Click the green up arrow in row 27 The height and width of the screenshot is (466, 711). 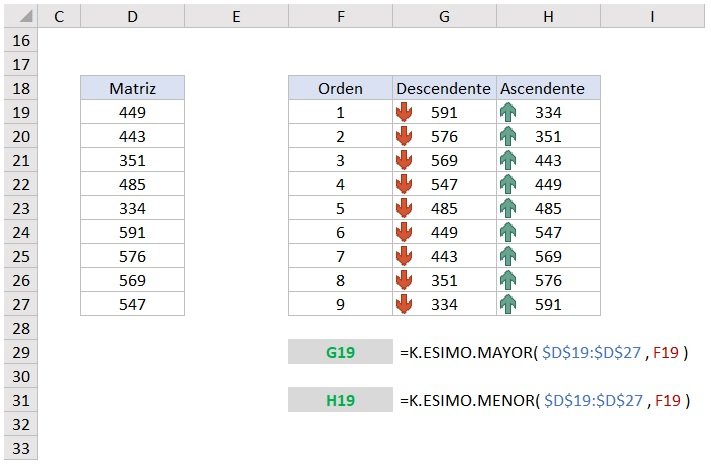coord(508,304)
